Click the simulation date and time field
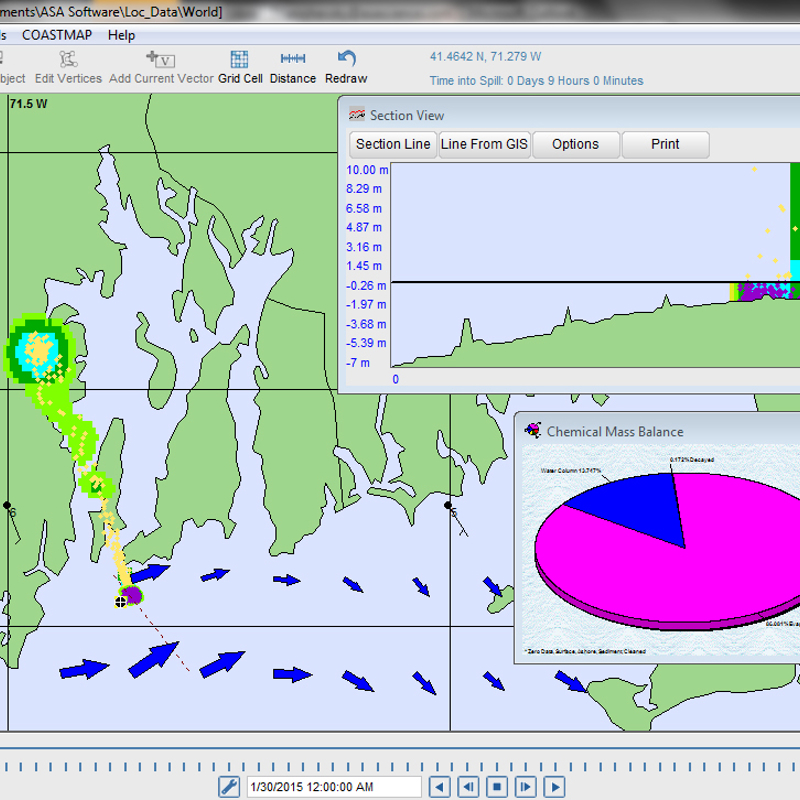 (334, 787)
